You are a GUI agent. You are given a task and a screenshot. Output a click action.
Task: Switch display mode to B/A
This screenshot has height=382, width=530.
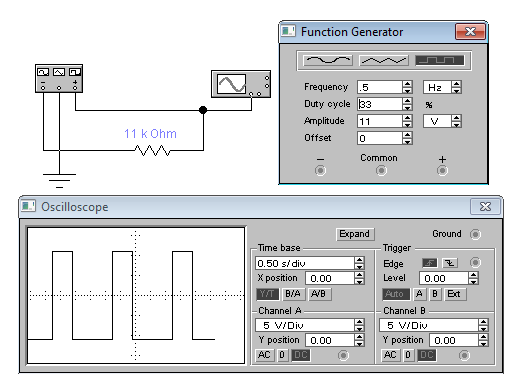[293, 294]
